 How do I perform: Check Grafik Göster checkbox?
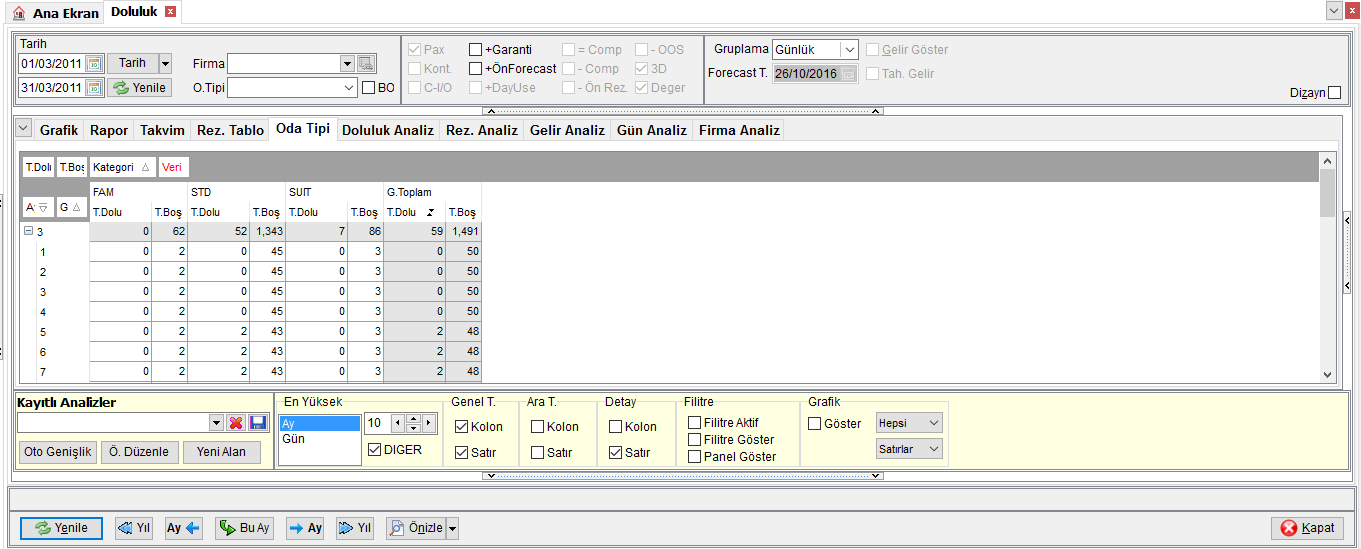pos(814,424)
